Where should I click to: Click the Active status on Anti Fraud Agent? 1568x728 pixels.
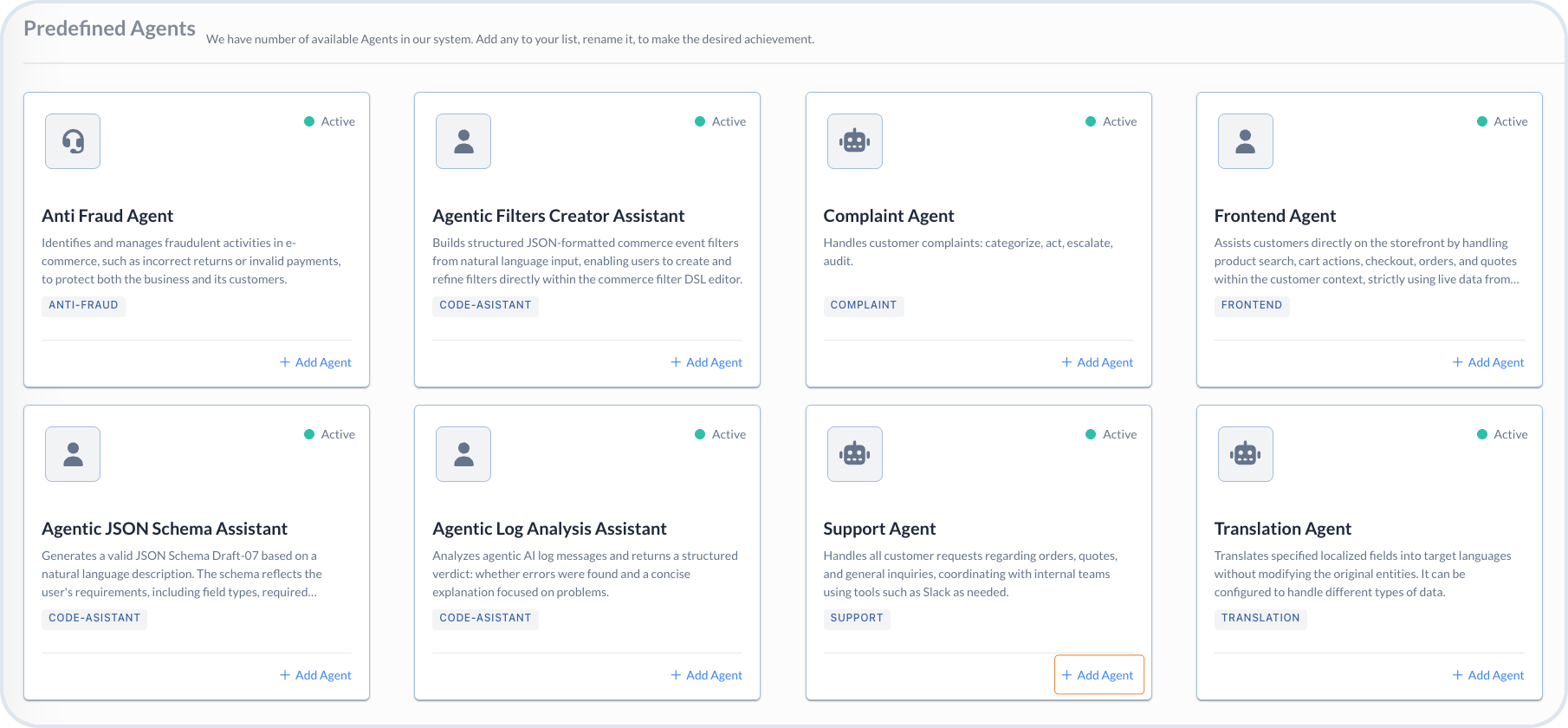point(330,121)
